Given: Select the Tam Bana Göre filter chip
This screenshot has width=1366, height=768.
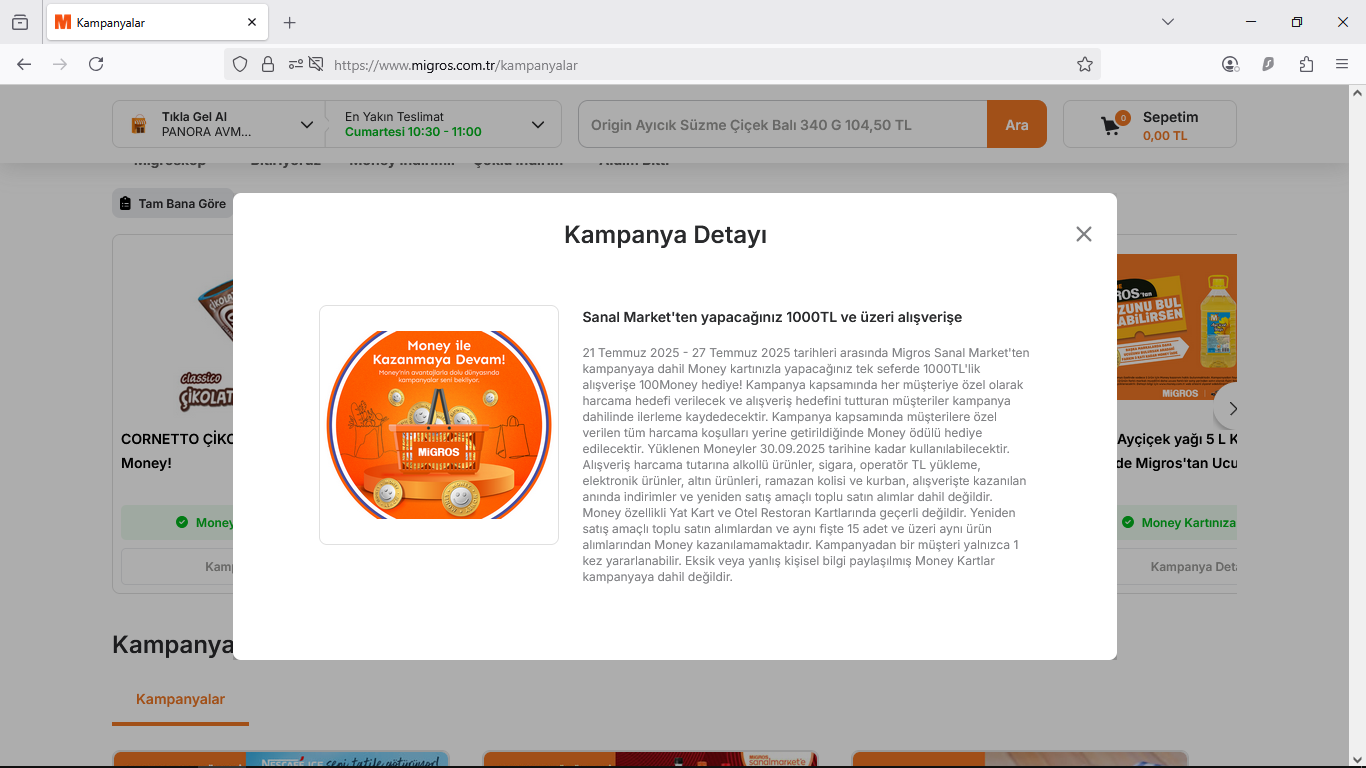Looking at the screenshot, I should [x=172, y=204].
